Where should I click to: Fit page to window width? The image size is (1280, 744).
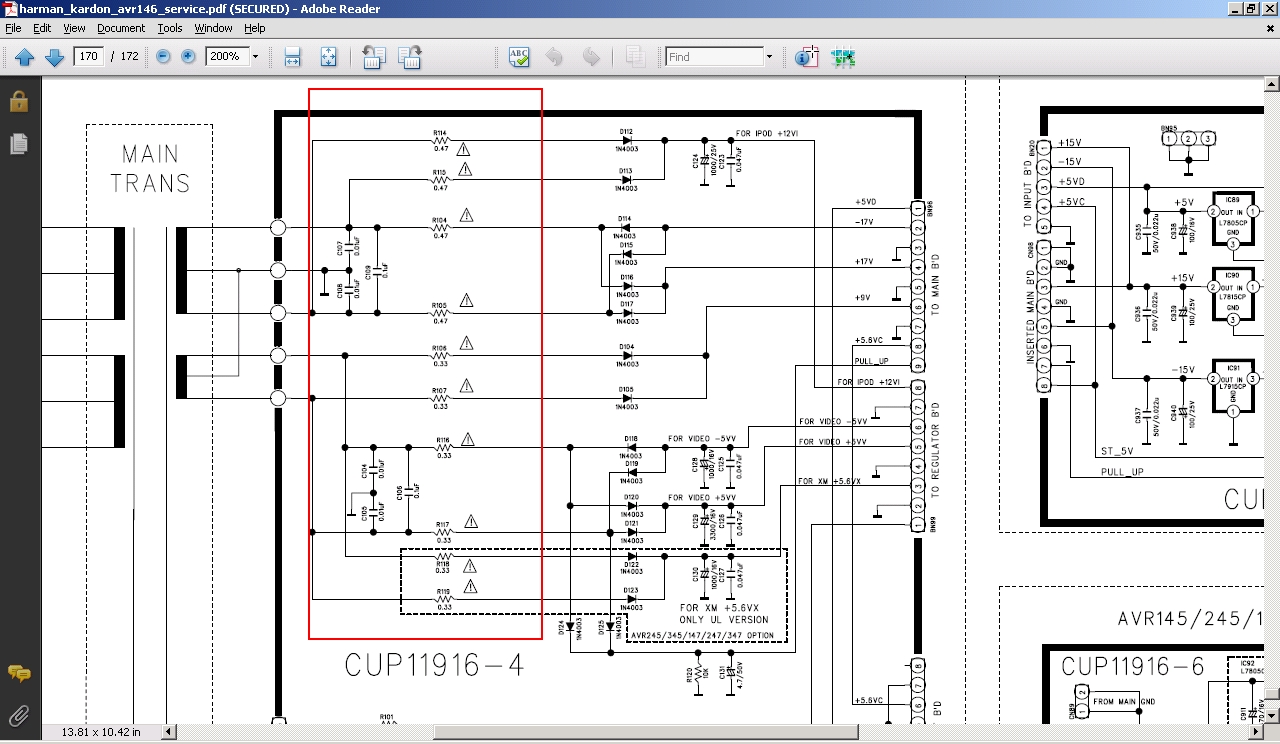[292, 57]
